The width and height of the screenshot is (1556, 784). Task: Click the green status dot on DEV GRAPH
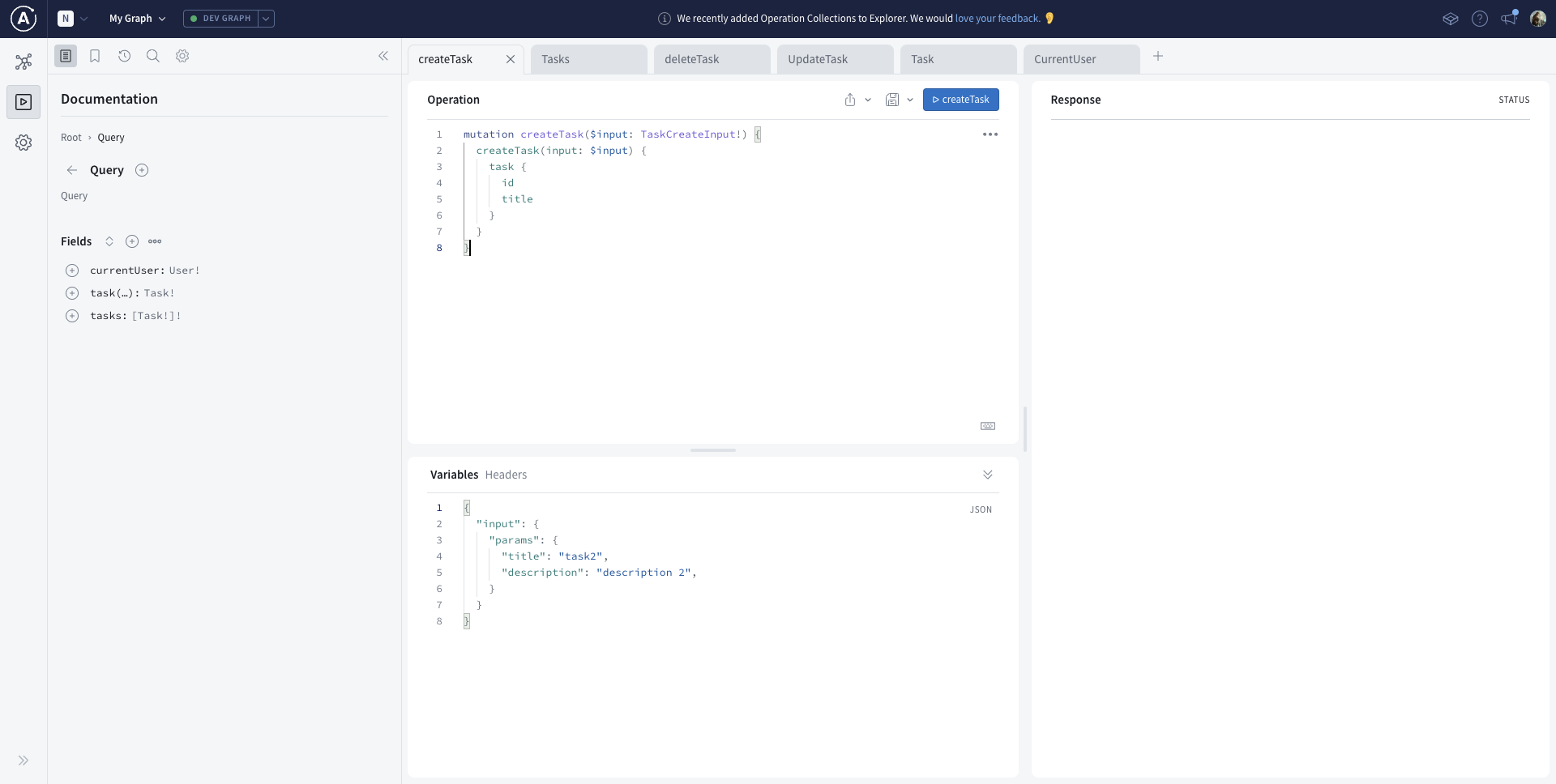(194, 18)
